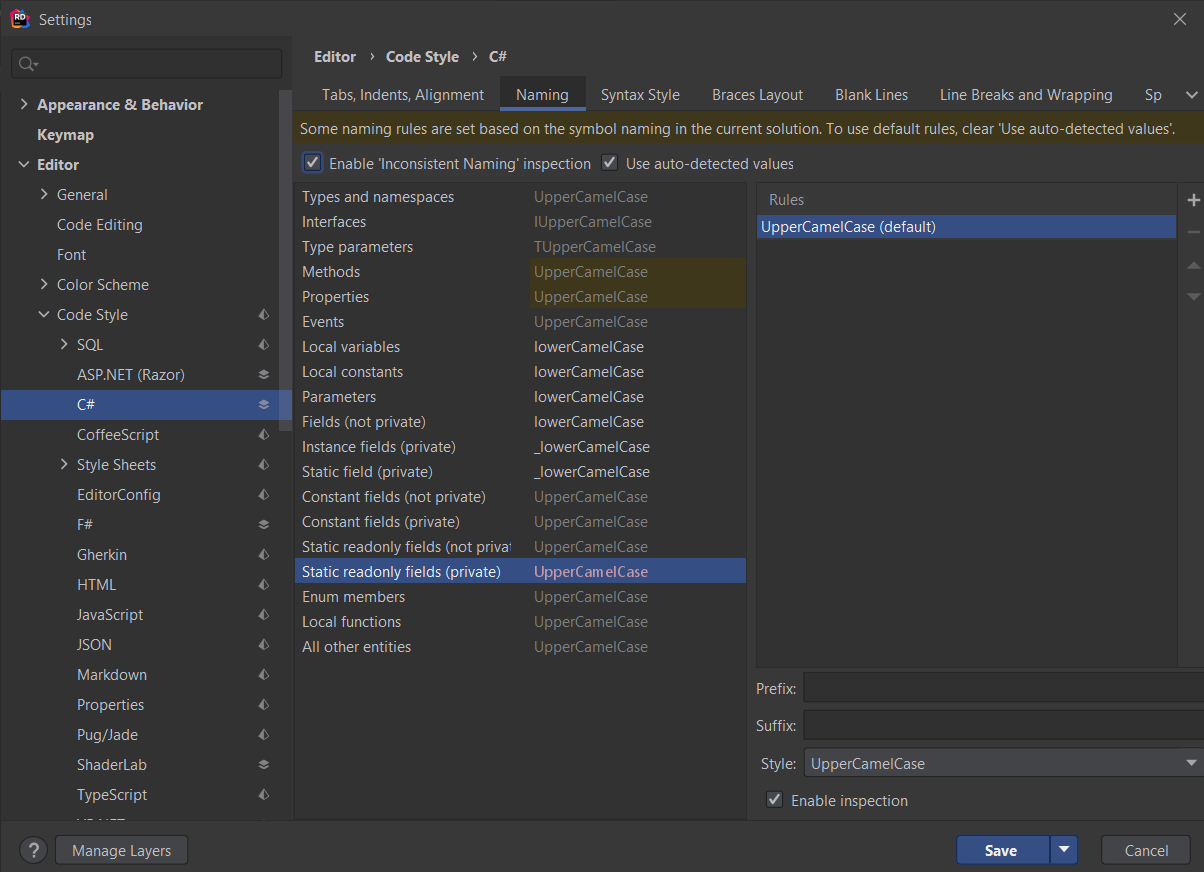Collapse the Editor tree section
The height and width of the screenshot is (872, 1204).
24,164
